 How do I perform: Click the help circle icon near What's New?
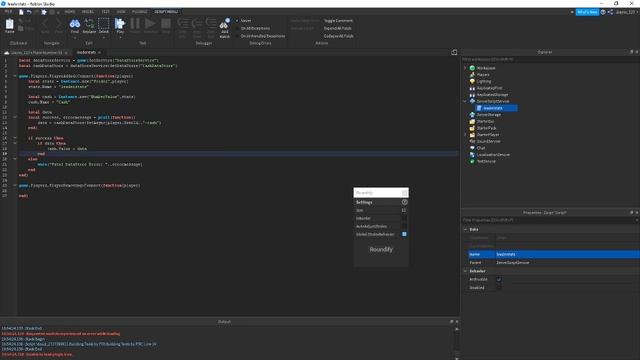tap(603, 12)
